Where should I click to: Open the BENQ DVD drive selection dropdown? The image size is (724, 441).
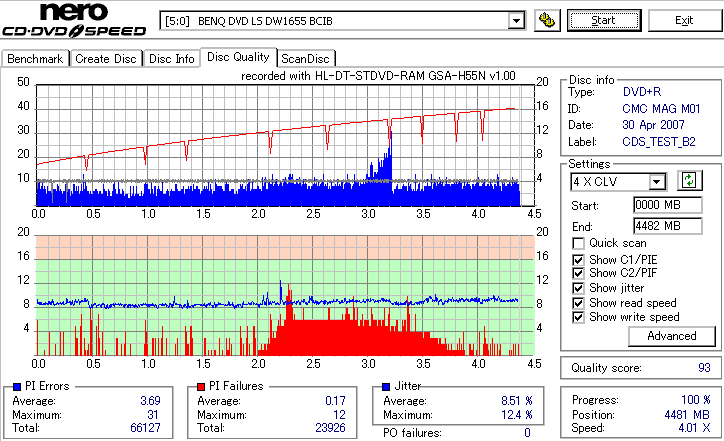pyautogui.click(x=516, y=21)
